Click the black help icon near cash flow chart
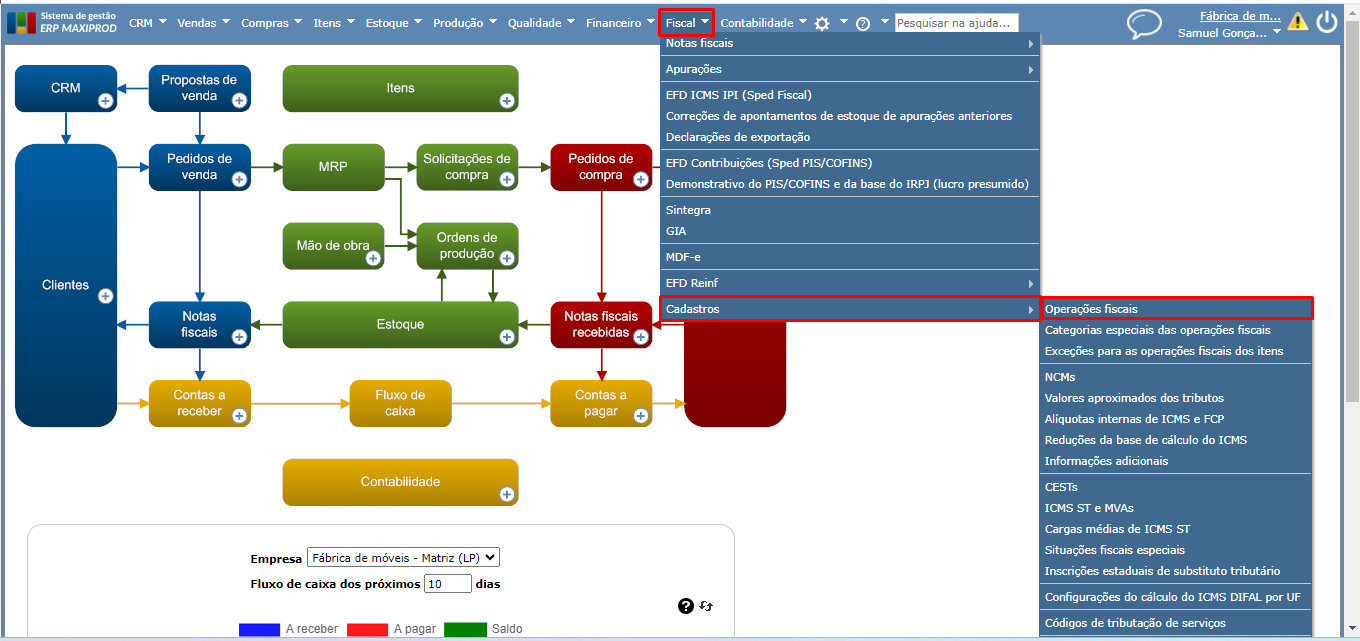Viewport: 1360px width, 641px height. [x=685, y=606]
